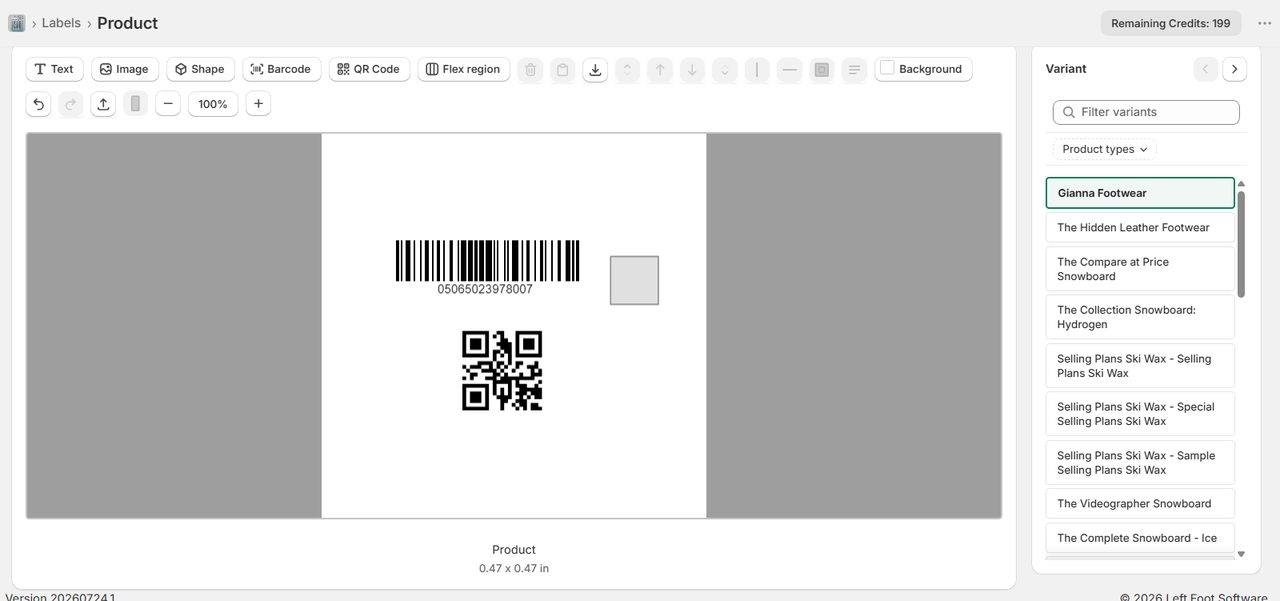The height and width of the screenshot is (601, 1280).
Task: Select the Gianna Footwear variant
Action: pos(1140,193)
